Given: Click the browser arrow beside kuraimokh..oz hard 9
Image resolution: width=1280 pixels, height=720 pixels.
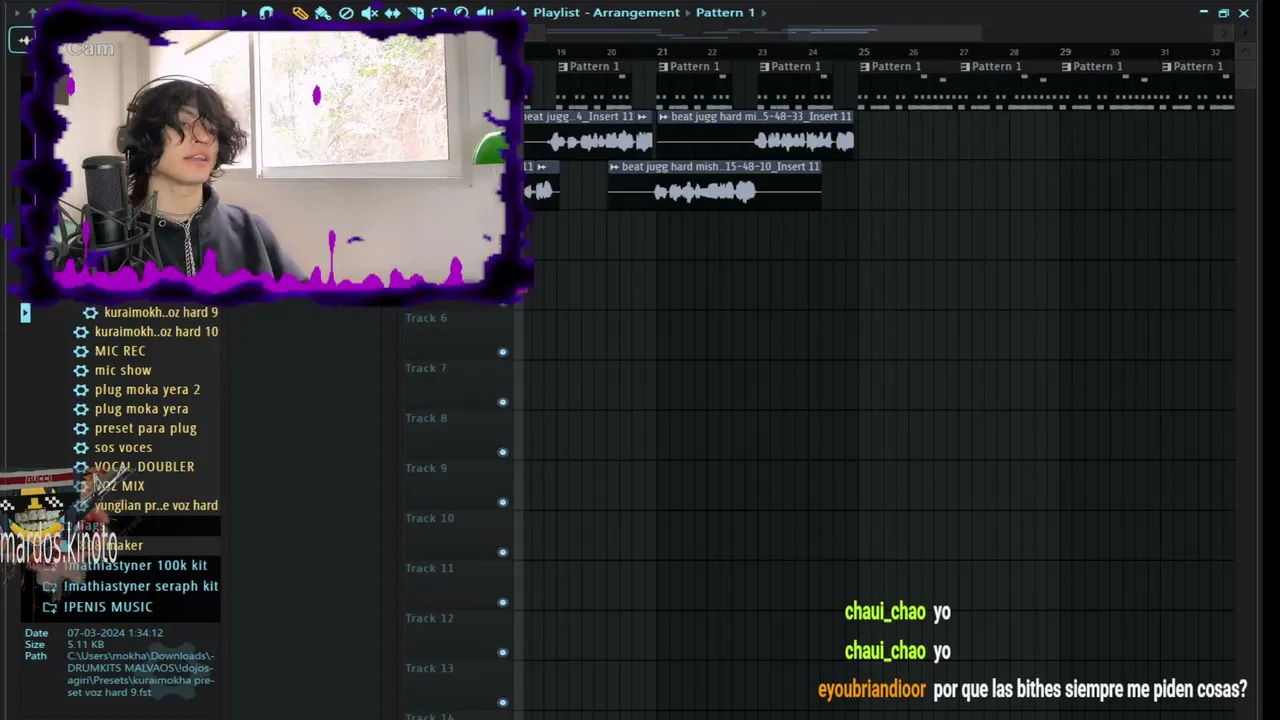Looking at the screenshot, I should pos(25,313).
